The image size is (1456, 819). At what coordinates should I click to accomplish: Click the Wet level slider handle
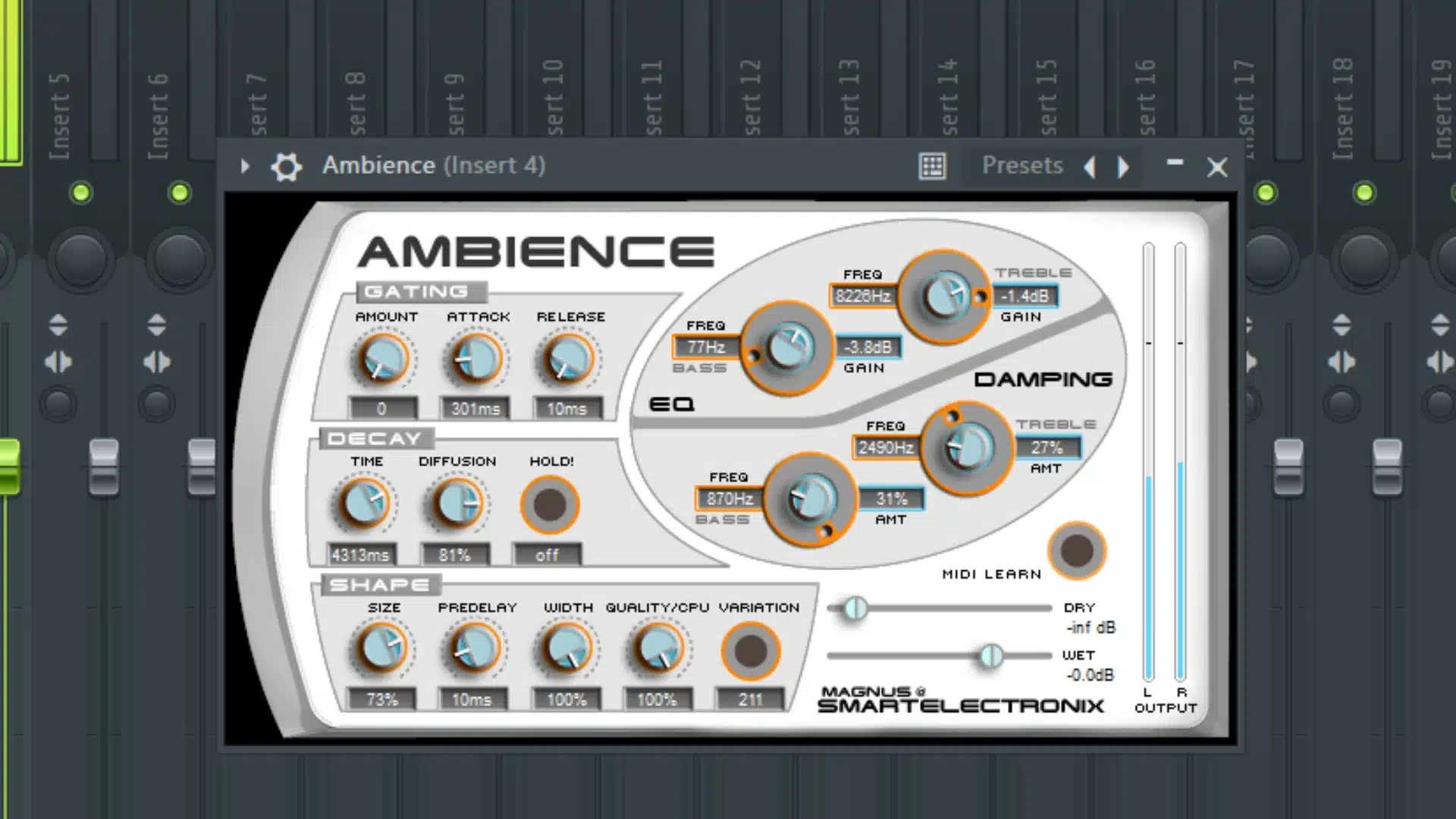[990, 655]
